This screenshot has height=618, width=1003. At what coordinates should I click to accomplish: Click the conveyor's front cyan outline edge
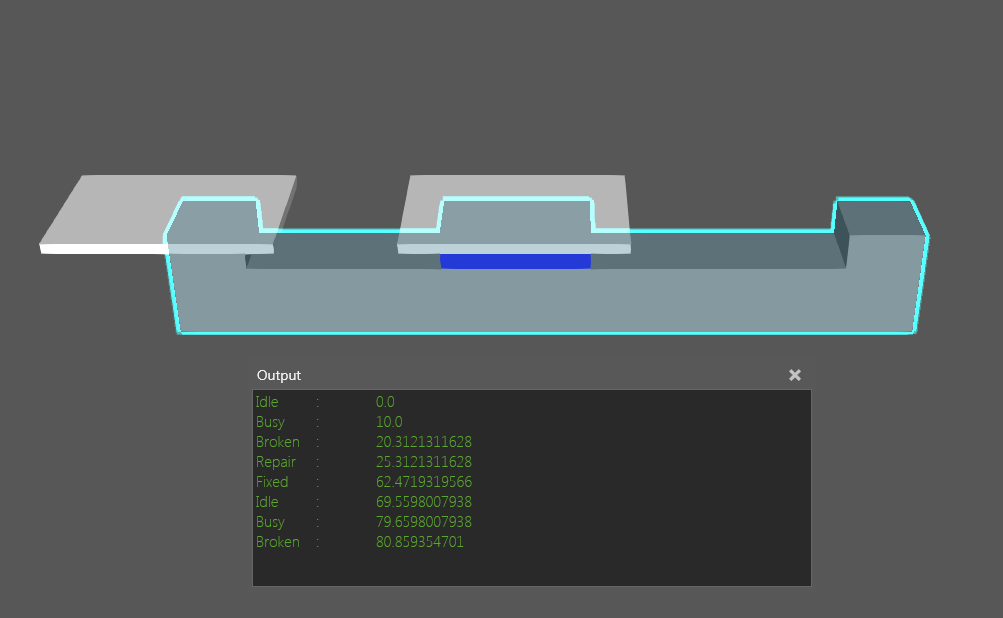(x=550, y=331)
